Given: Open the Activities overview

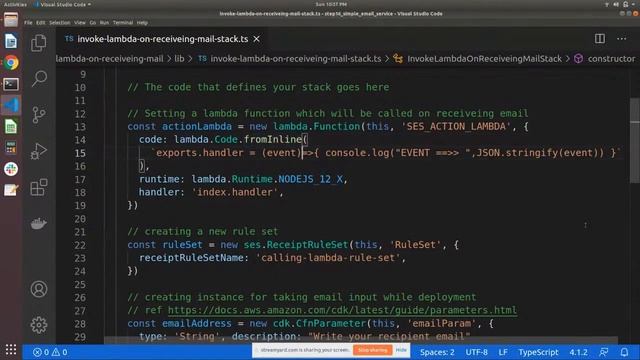Looking at the screenshot, I should point(15,4).
